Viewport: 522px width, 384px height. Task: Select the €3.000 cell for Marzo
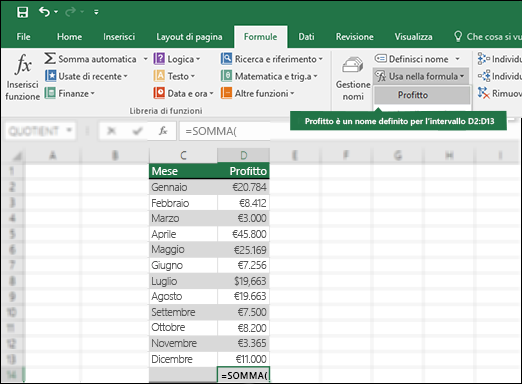point(243,218)
